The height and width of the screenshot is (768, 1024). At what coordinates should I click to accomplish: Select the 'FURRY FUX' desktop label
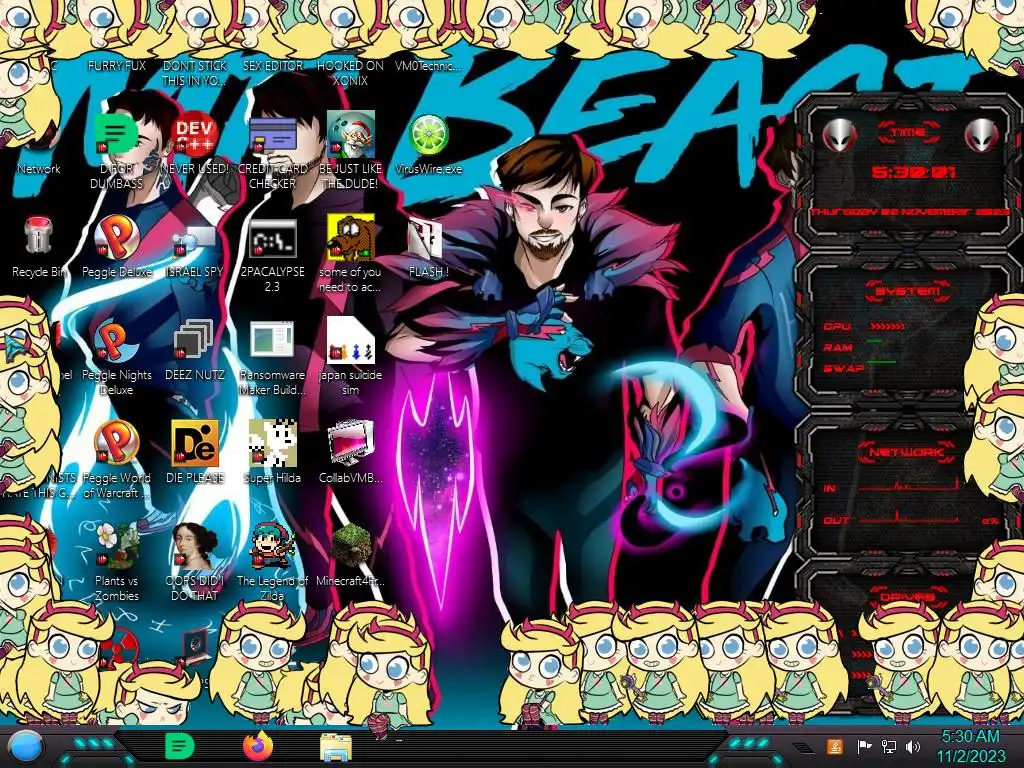tap(116, 65)
